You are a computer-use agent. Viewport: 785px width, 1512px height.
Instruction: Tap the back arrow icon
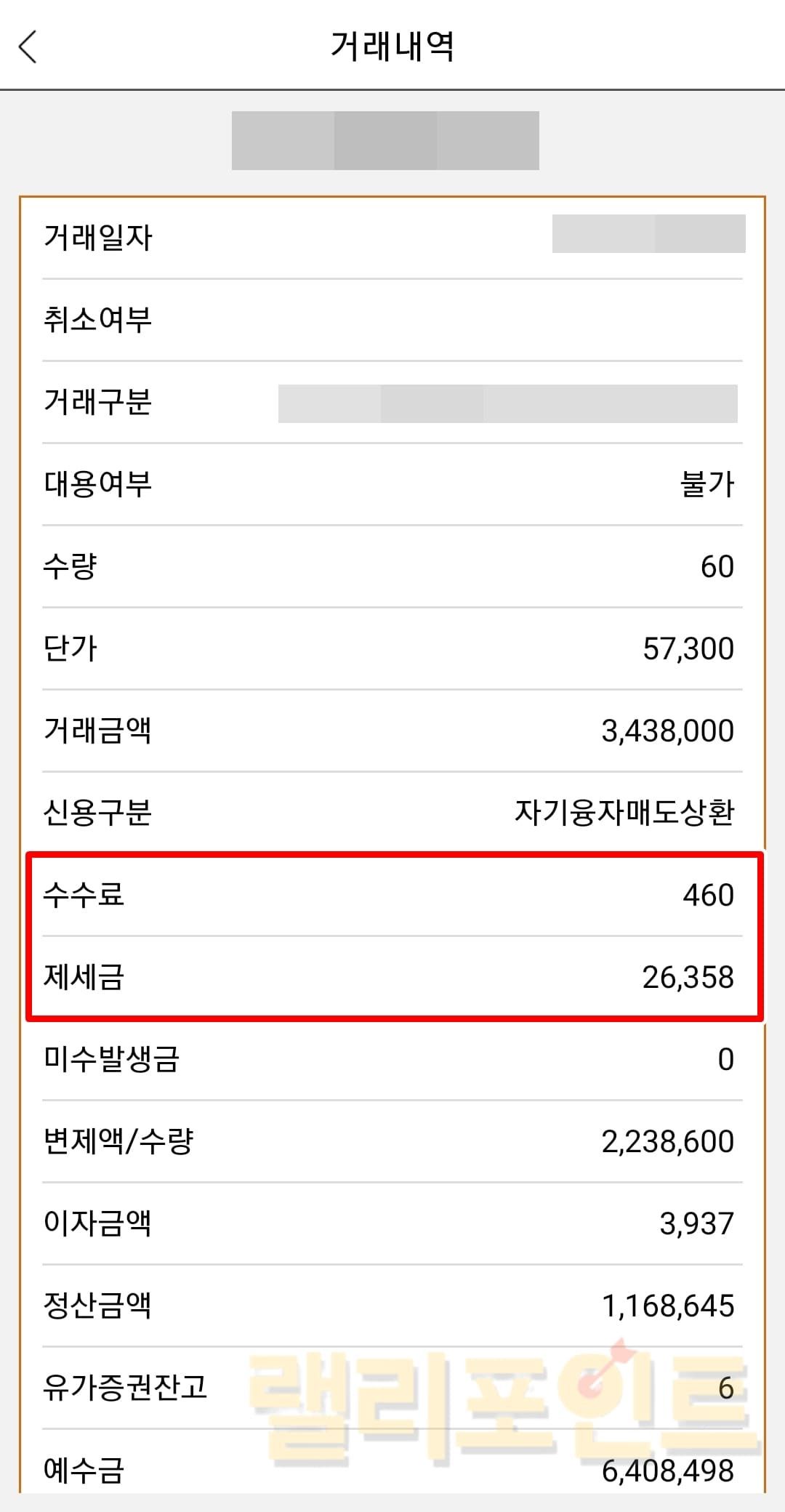pos(28,47)
